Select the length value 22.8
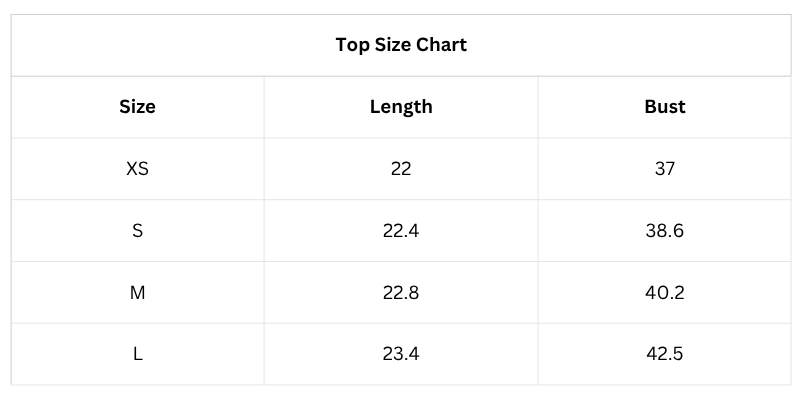The height and width of the screenshot is (400, 800). pos(401,293)
